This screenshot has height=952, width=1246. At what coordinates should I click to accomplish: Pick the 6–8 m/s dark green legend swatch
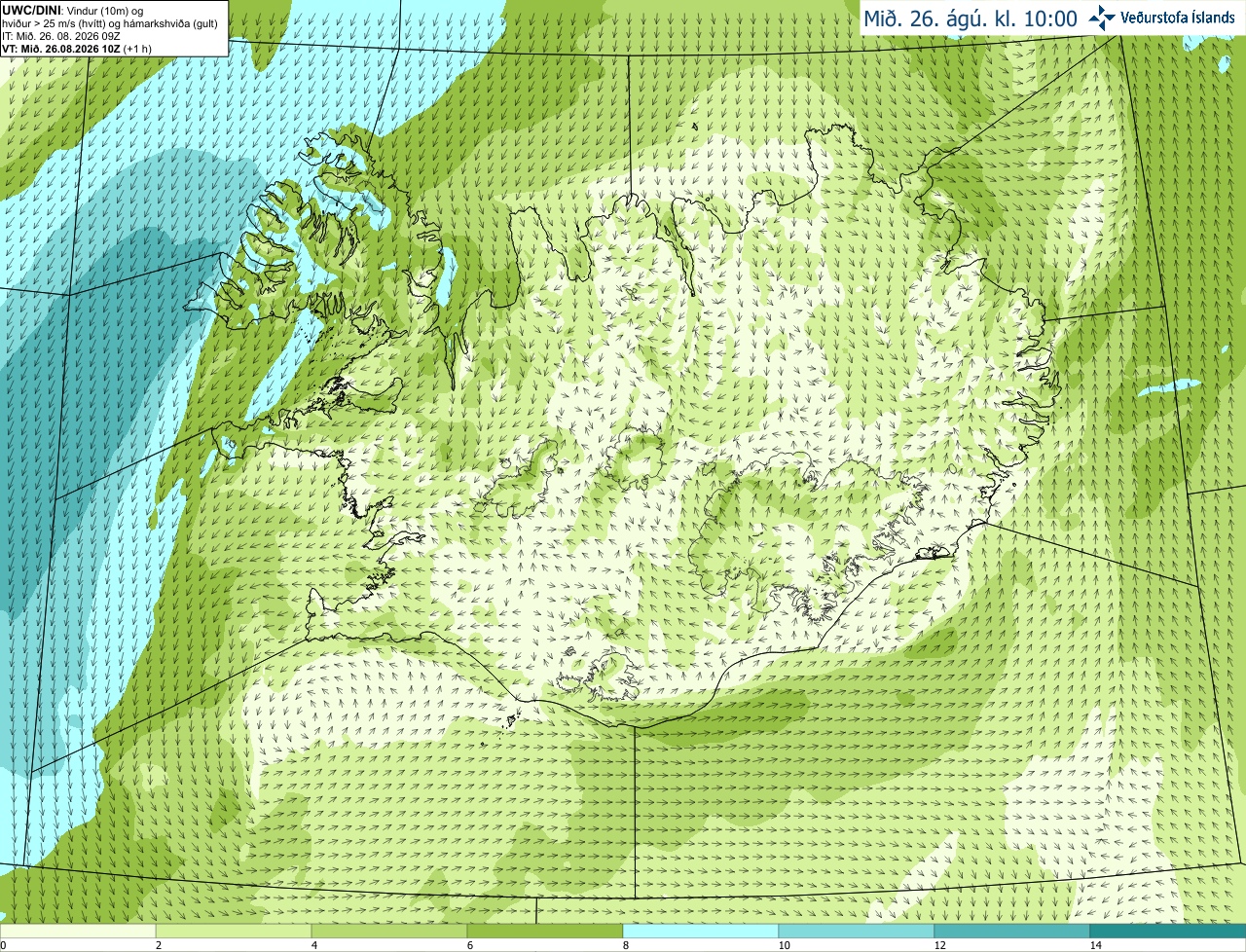545,932
